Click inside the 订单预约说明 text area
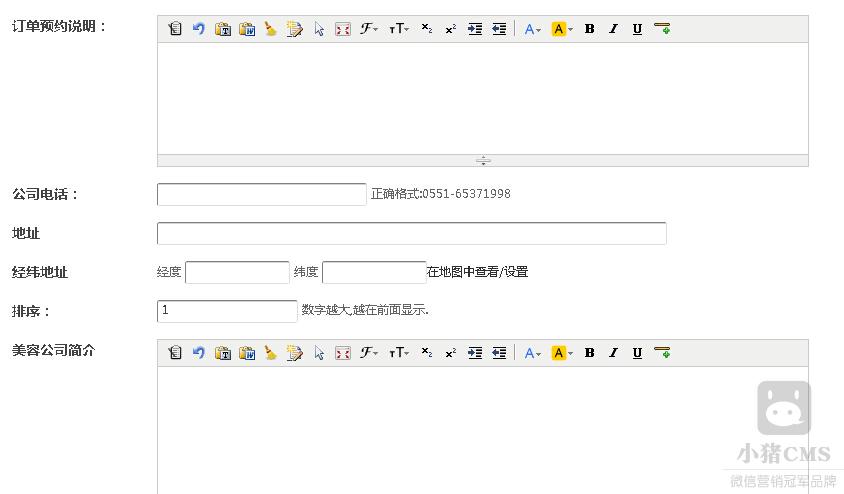This screenshot has height=494, width=844. tap(483, 98)
